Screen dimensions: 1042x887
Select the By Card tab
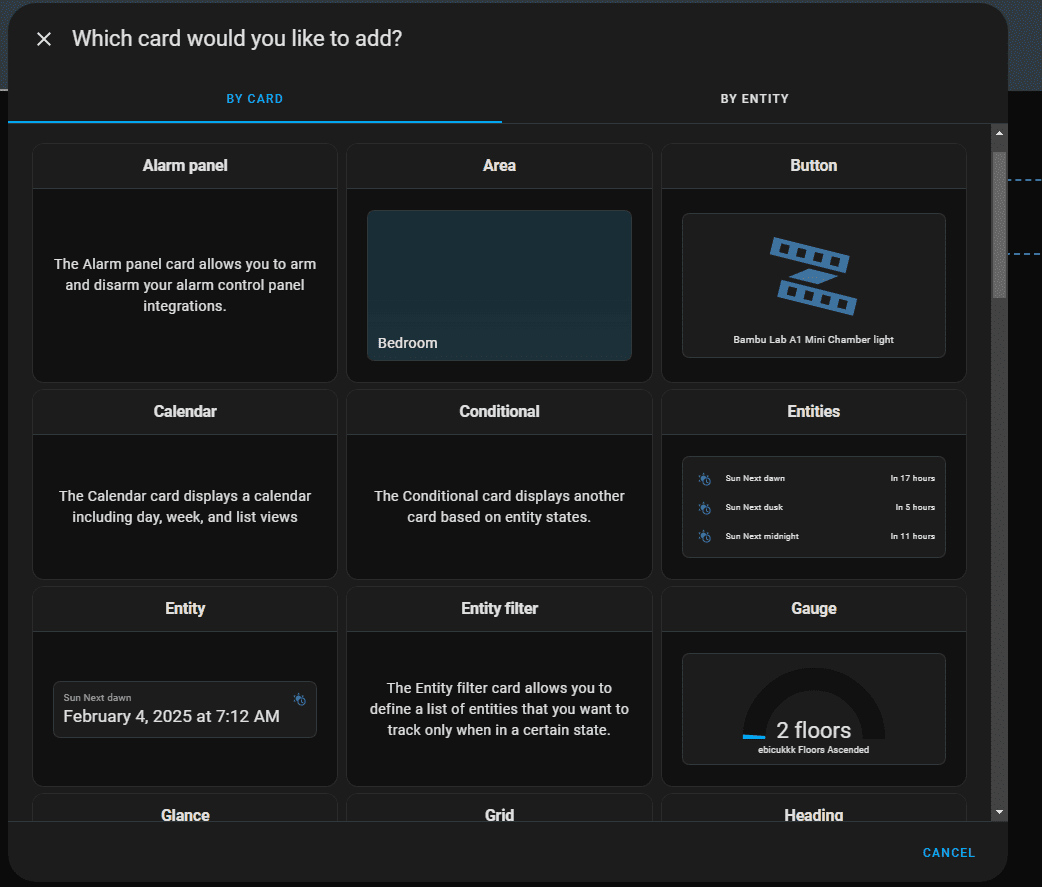pos(254,99)
